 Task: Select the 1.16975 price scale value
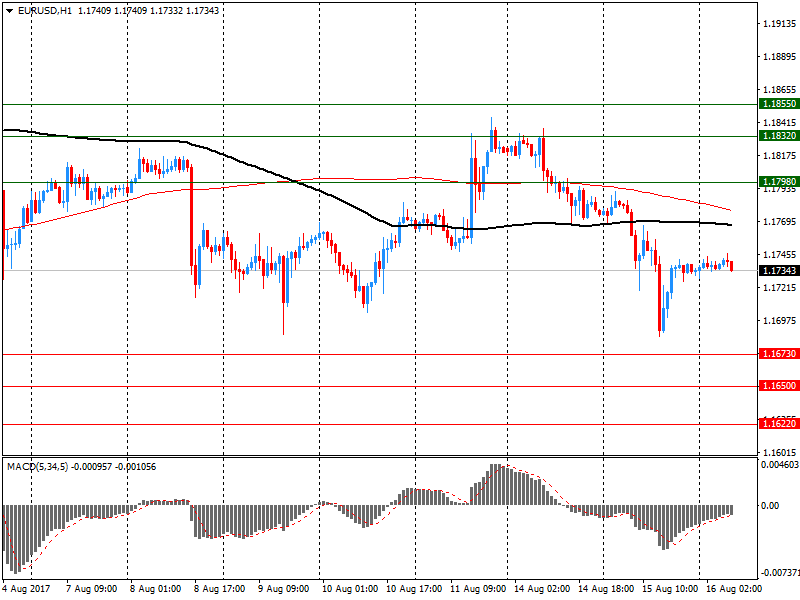click(779, 321)
